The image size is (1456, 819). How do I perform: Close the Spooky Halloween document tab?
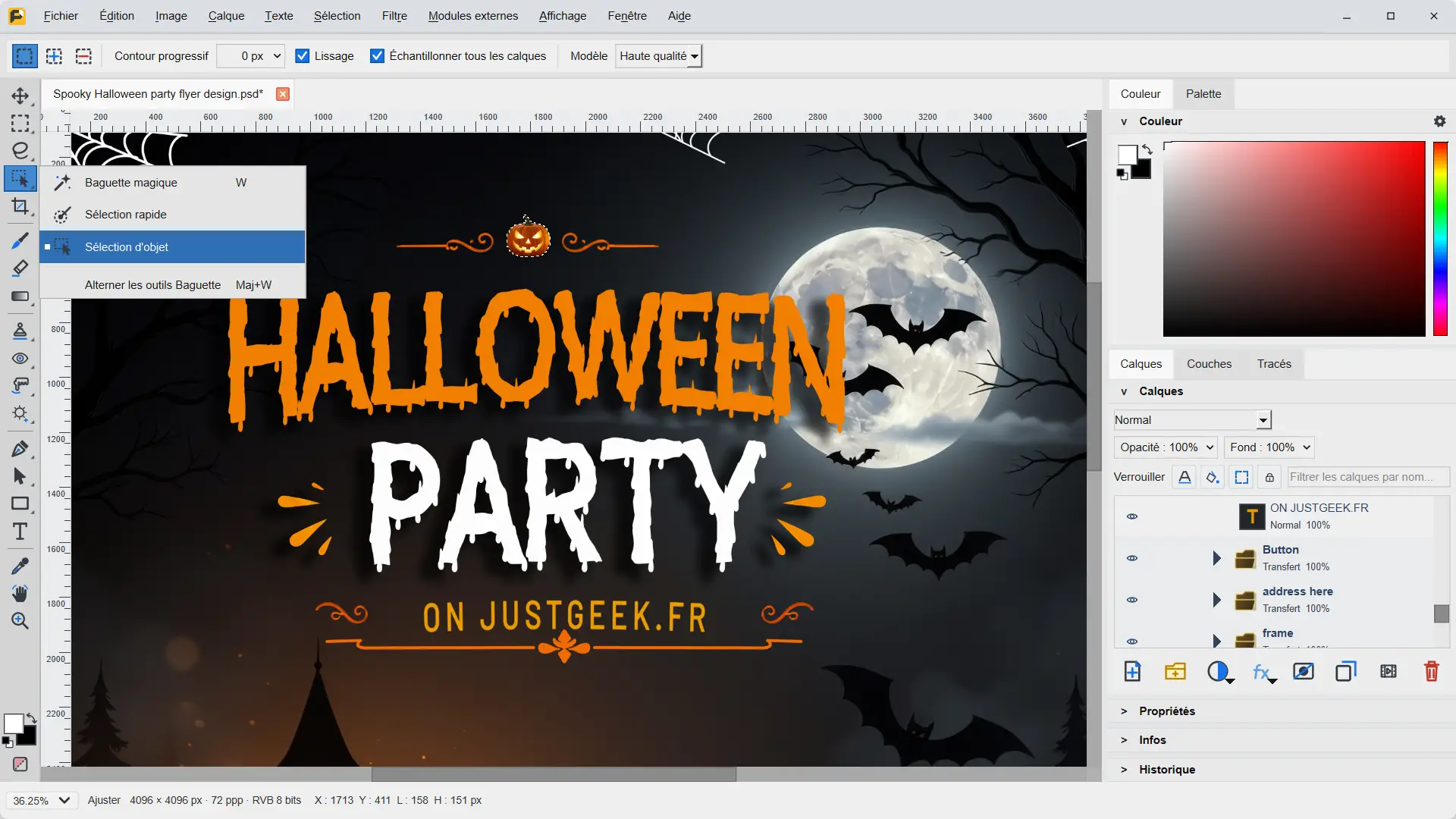point(283,94)
